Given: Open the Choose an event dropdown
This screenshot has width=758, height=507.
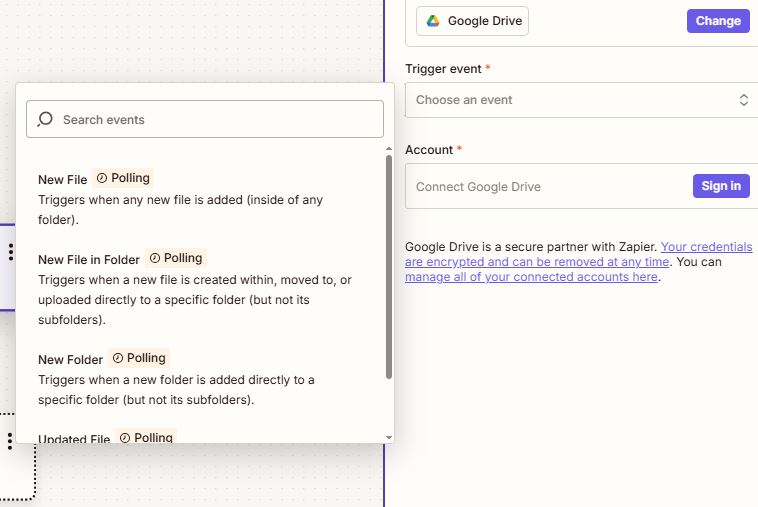Looking at the screenshot, I should pos(582,100).
